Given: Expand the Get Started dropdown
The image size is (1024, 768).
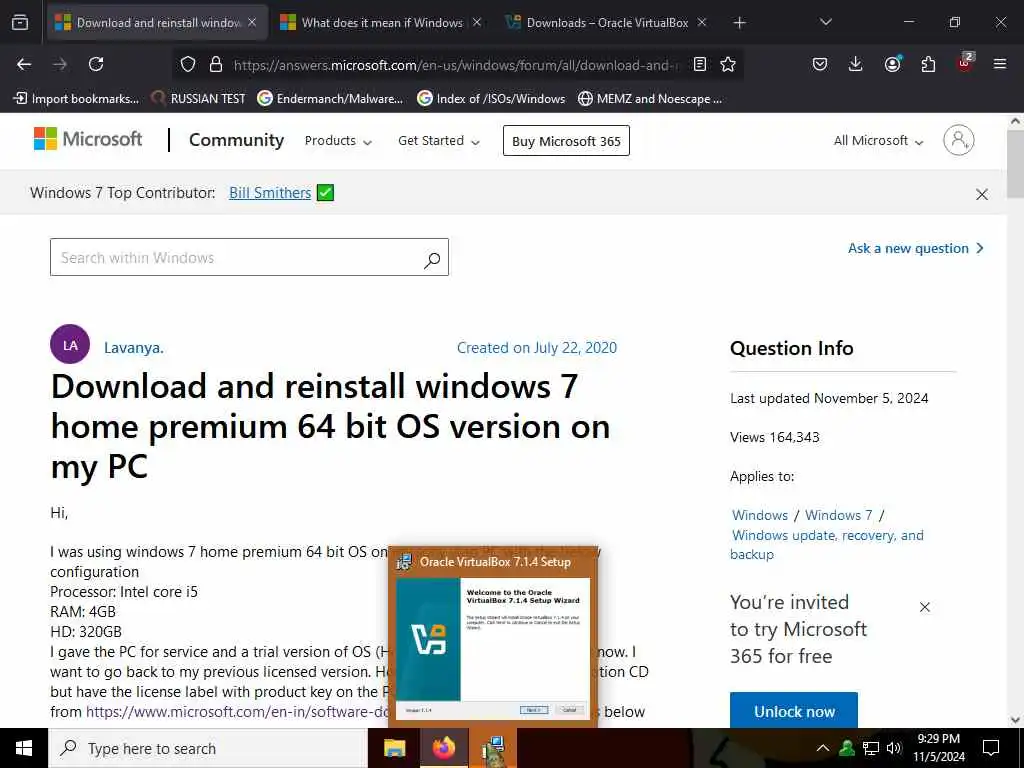Looking at the screenshot, I should coord(439,141).
